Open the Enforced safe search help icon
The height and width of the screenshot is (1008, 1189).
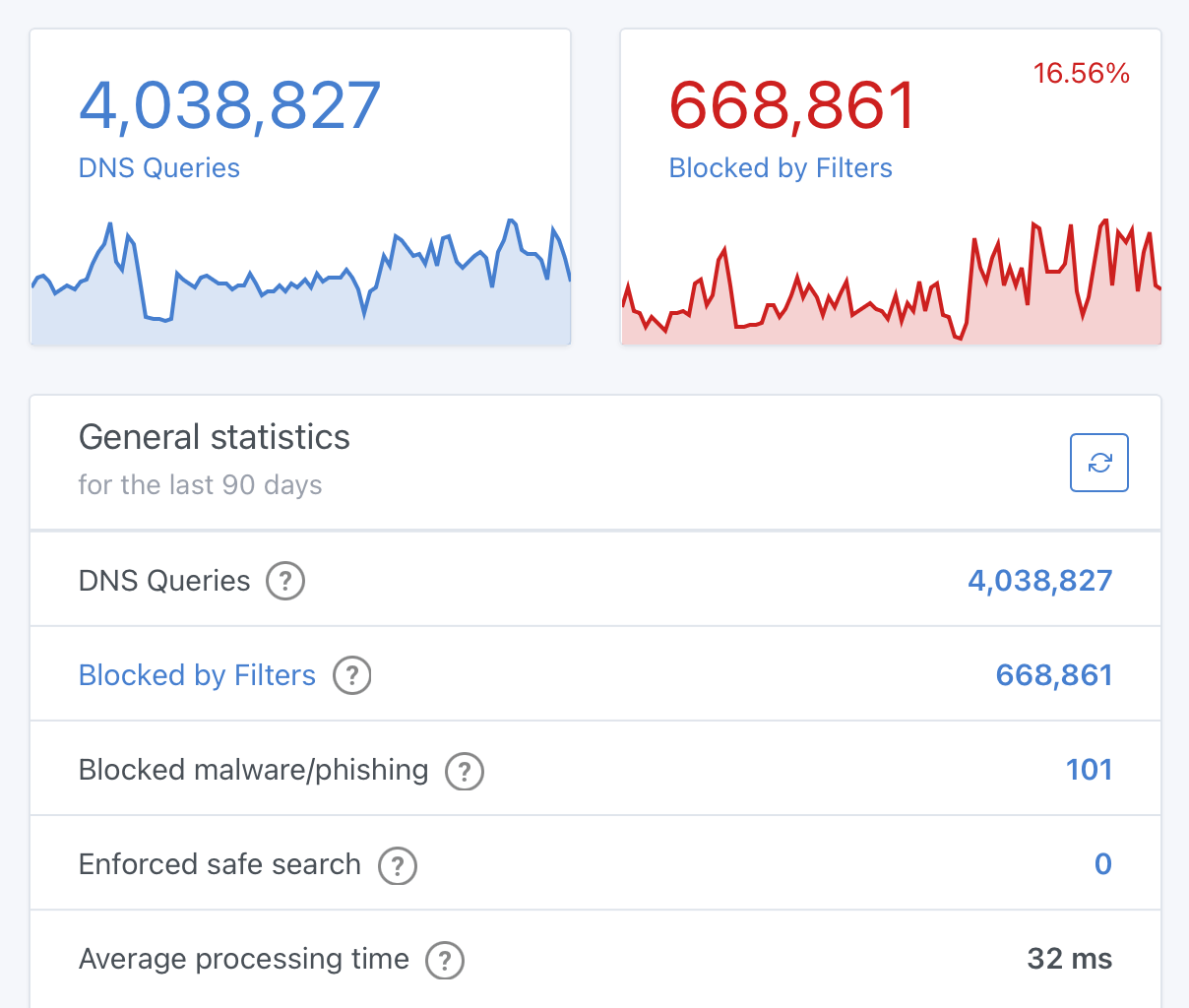tap(398, 866)
